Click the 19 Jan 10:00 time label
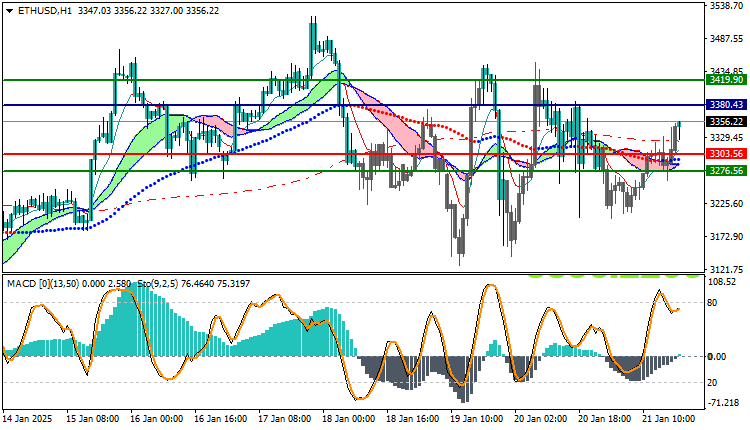 tap(477, 419)
